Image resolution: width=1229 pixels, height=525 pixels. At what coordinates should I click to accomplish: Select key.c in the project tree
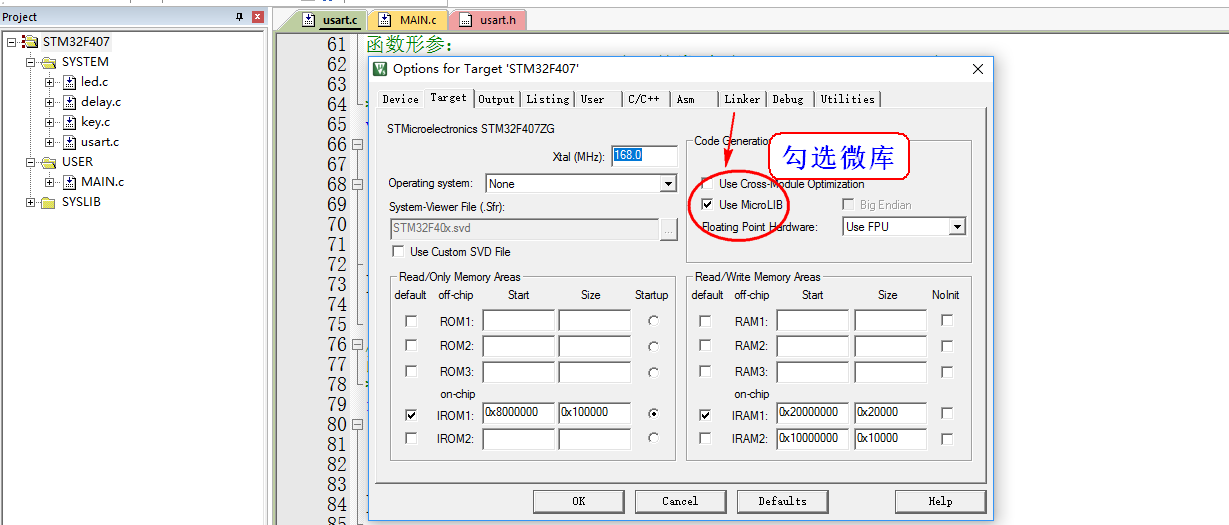pyautogui.click(x=95, y=122)
